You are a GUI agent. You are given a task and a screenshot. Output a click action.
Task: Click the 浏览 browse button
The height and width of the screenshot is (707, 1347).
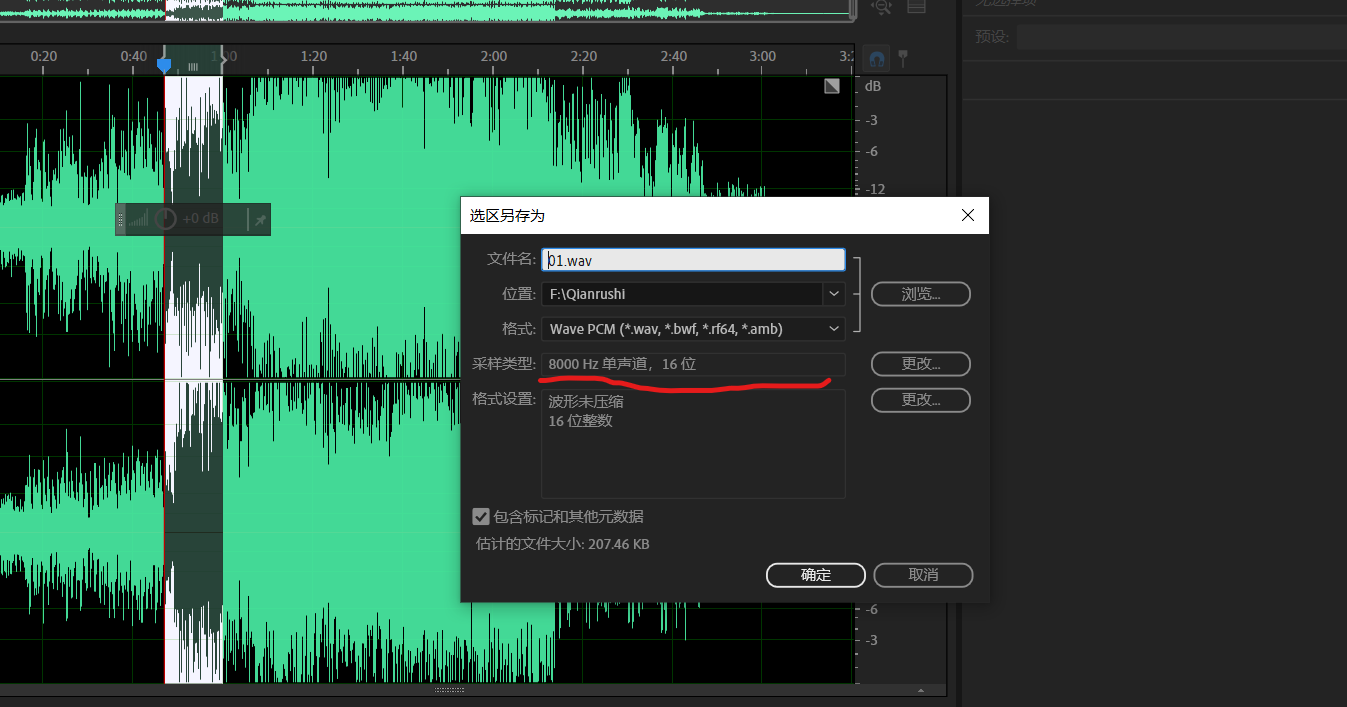pyautogui.click(x=920, y=294)
